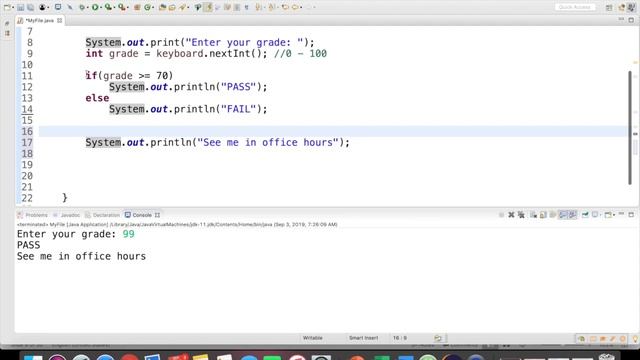Viewport: 640px width, 360px height.
Task: Maximize the editor area
Action: (x=631, y=20)
